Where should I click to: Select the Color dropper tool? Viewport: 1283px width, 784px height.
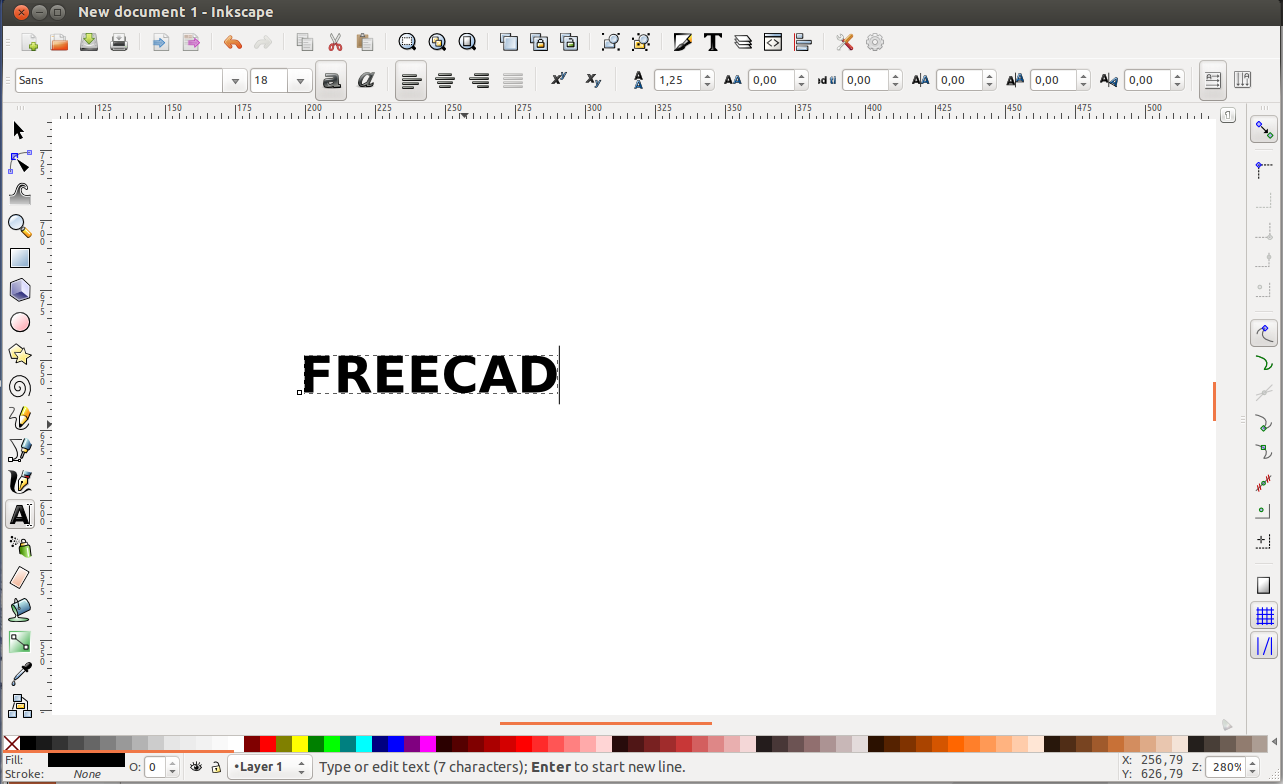[x=19, y=674]
